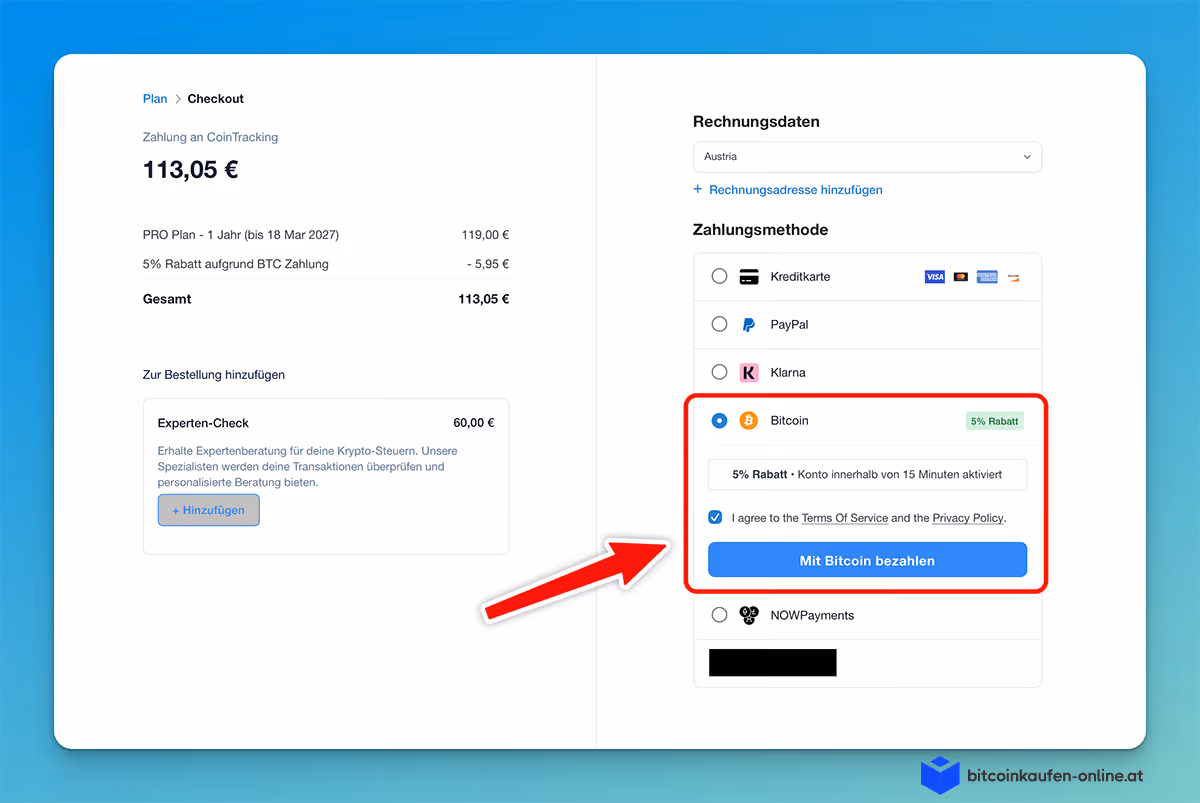Select the Klarna radio button
1200x803 pixels.
point(719,372)
